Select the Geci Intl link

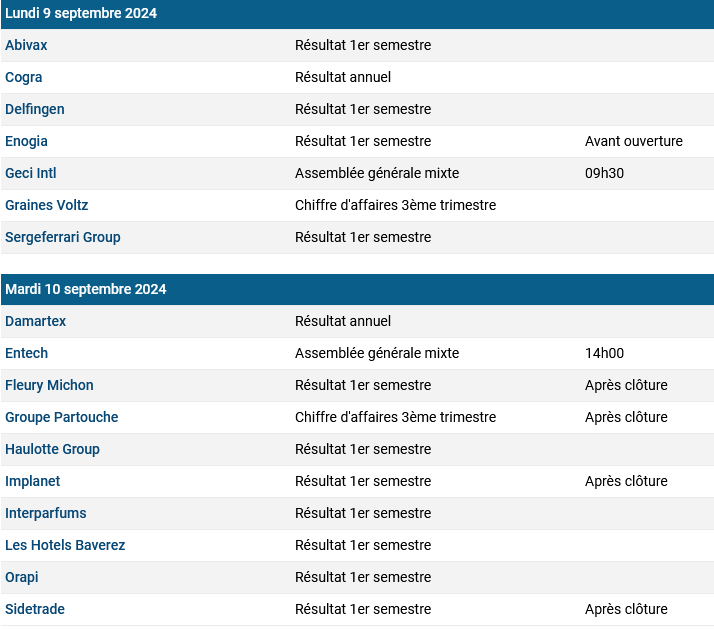(x=31, y=173)
